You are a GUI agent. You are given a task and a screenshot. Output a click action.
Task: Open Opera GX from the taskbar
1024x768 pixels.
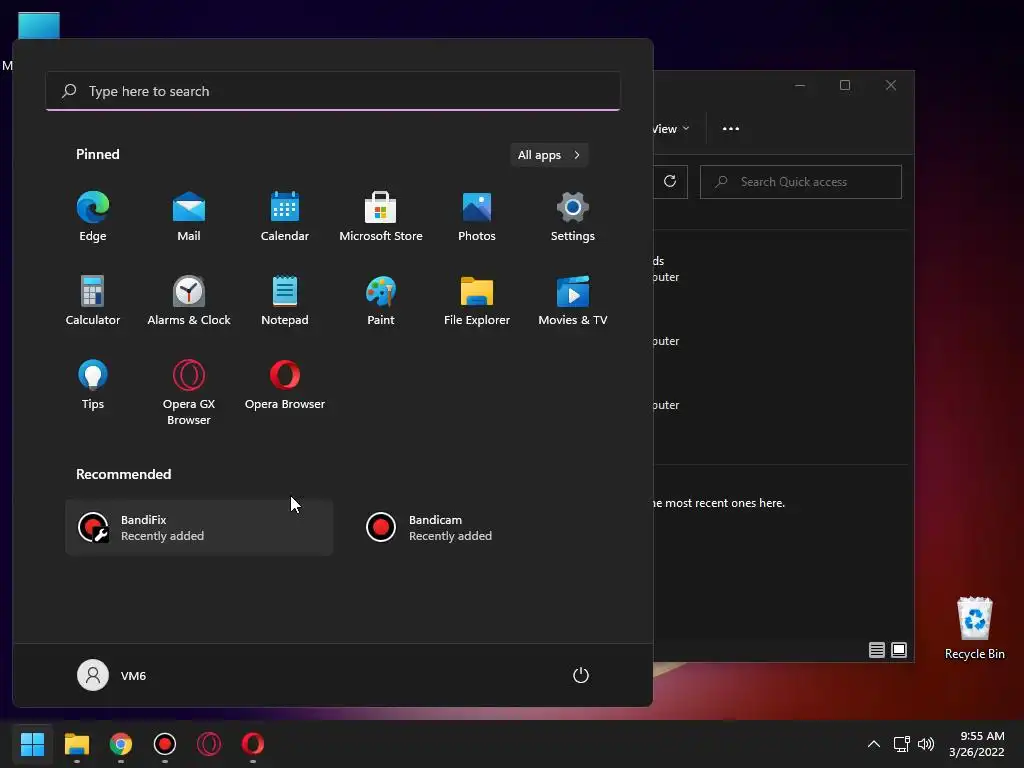[209, 744]
